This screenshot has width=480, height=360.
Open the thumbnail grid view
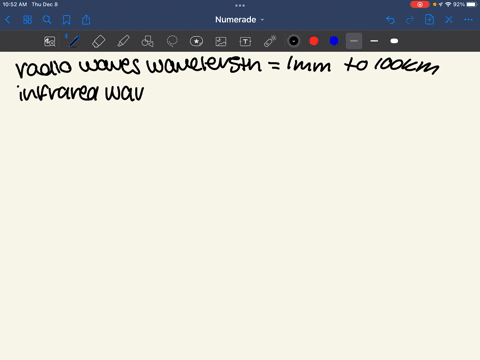pyautogui.click(x=27, y=20)
